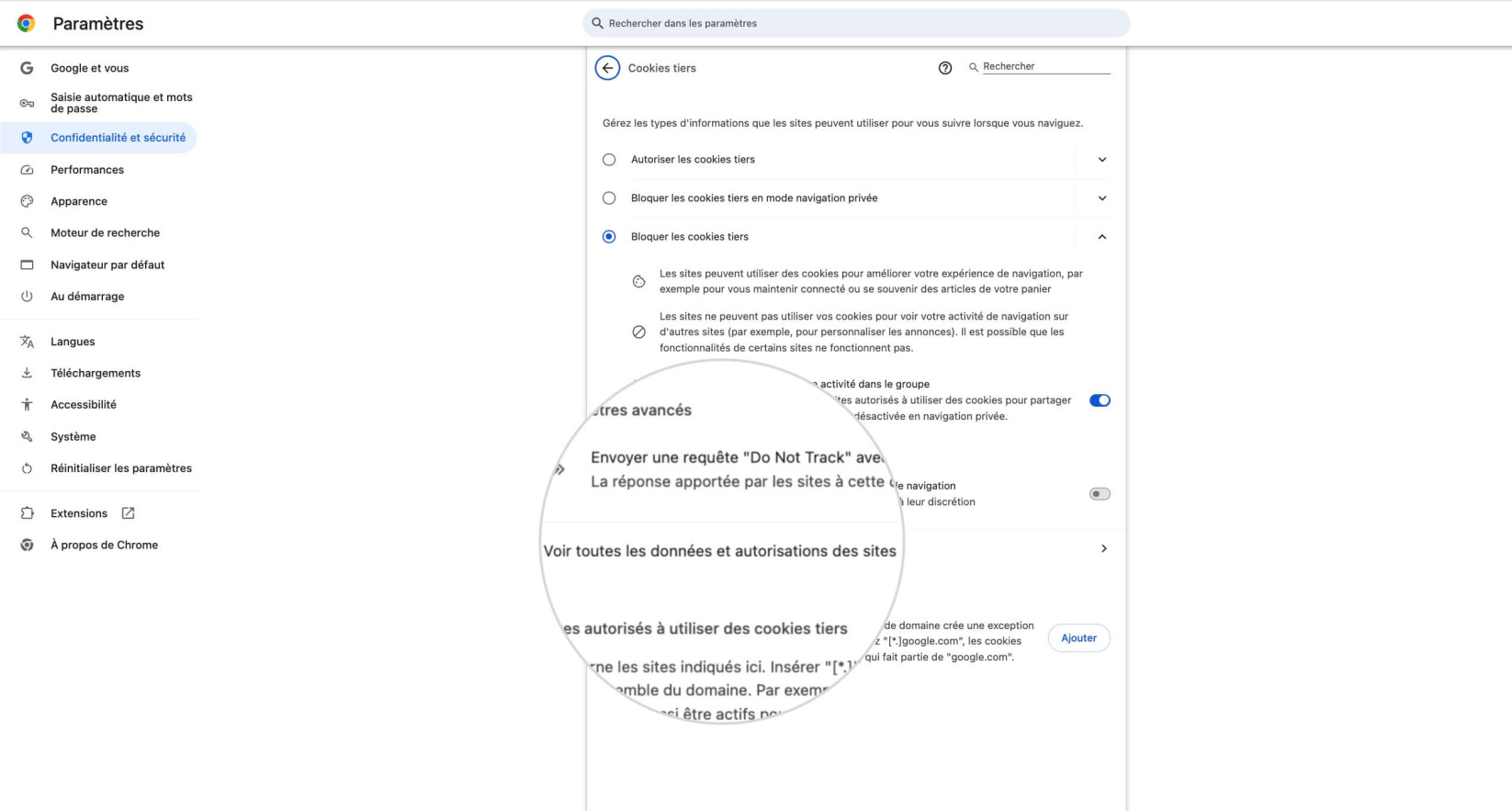Open site data row chevron arrow
This screenshot has height=811, width=1512.
(1103, 548)
